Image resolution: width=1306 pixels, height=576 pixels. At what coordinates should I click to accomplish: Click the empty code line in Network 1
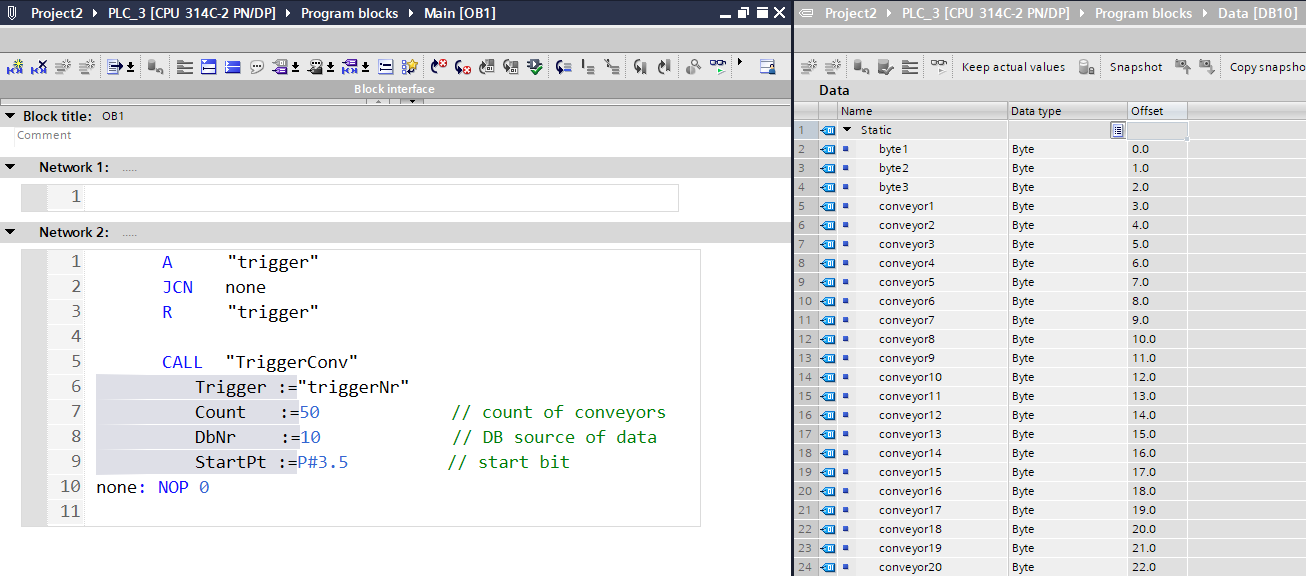[x=380, y=197]
